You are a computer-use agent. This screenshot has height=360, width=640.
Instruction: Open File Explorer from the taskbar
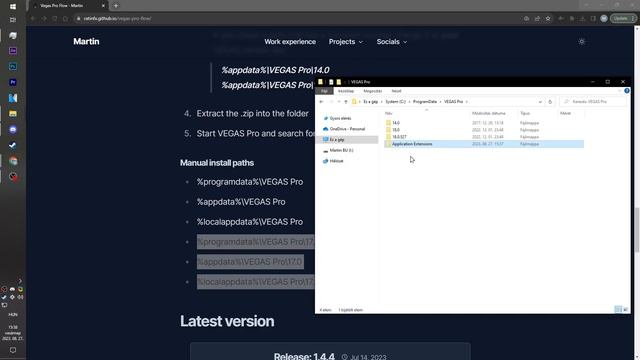(x=13, y=114)
